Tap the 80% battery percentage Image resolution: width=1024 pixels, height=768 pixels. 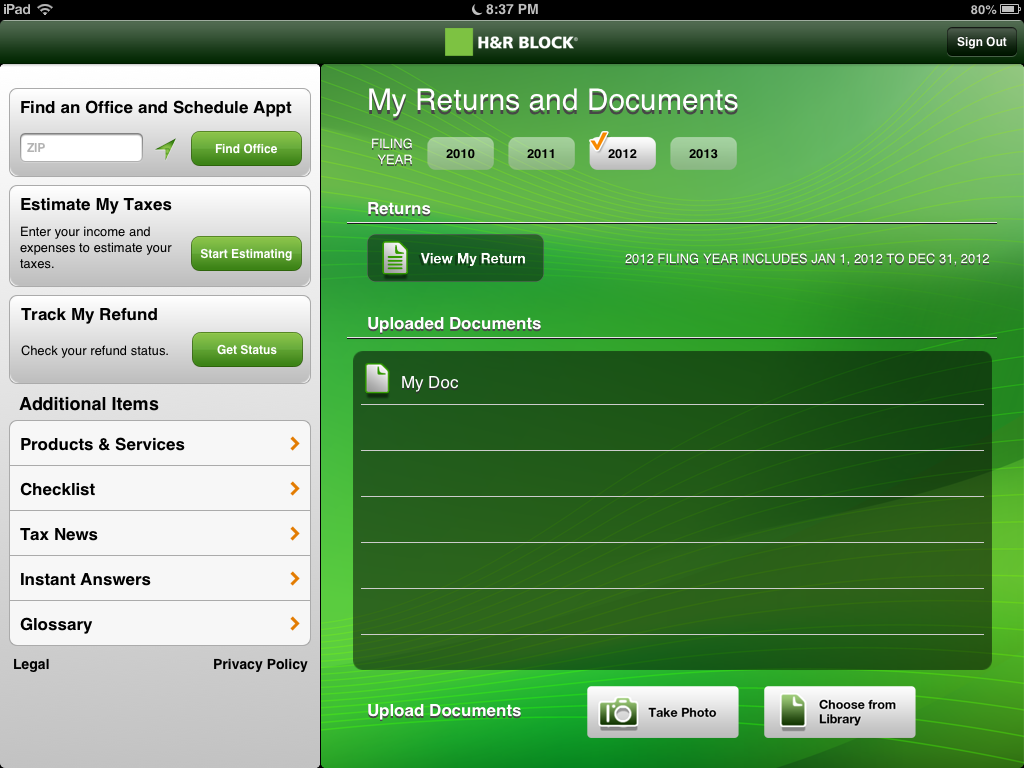[x=983, y=9]
